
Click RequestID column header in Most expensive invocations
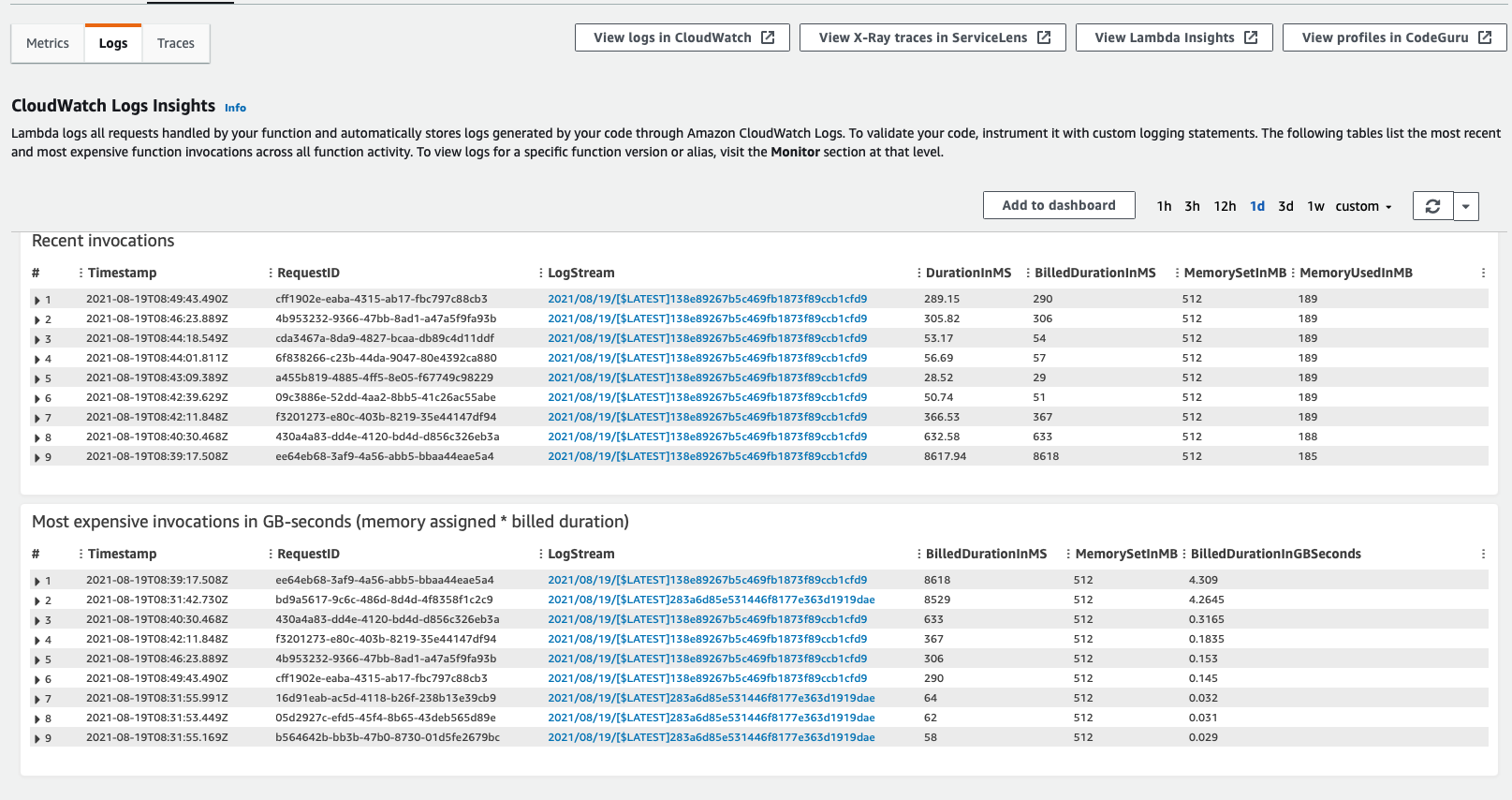pyautogui.click(x=308, y=554)
